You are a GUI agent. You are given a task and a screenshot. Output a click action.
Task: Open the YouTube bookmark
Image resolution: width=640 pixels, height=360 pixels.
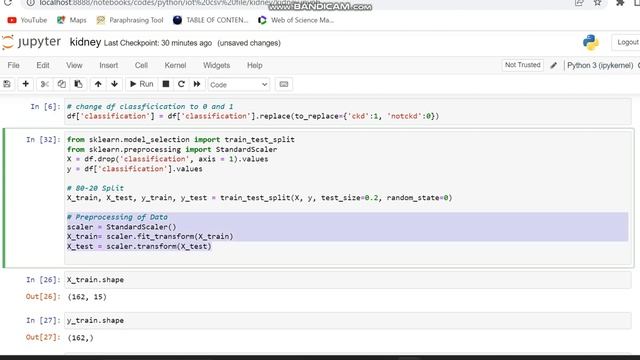pos(27,20)
